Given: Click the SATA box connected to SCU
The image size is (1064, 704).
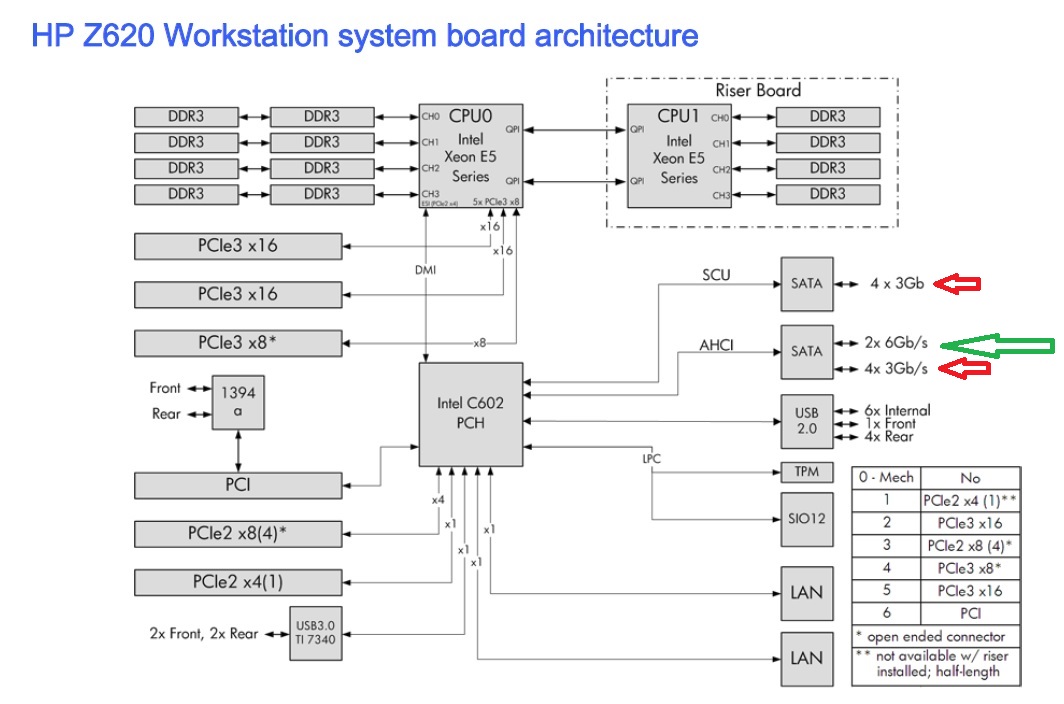Looking at the screenshot, I should pos(807,284).
